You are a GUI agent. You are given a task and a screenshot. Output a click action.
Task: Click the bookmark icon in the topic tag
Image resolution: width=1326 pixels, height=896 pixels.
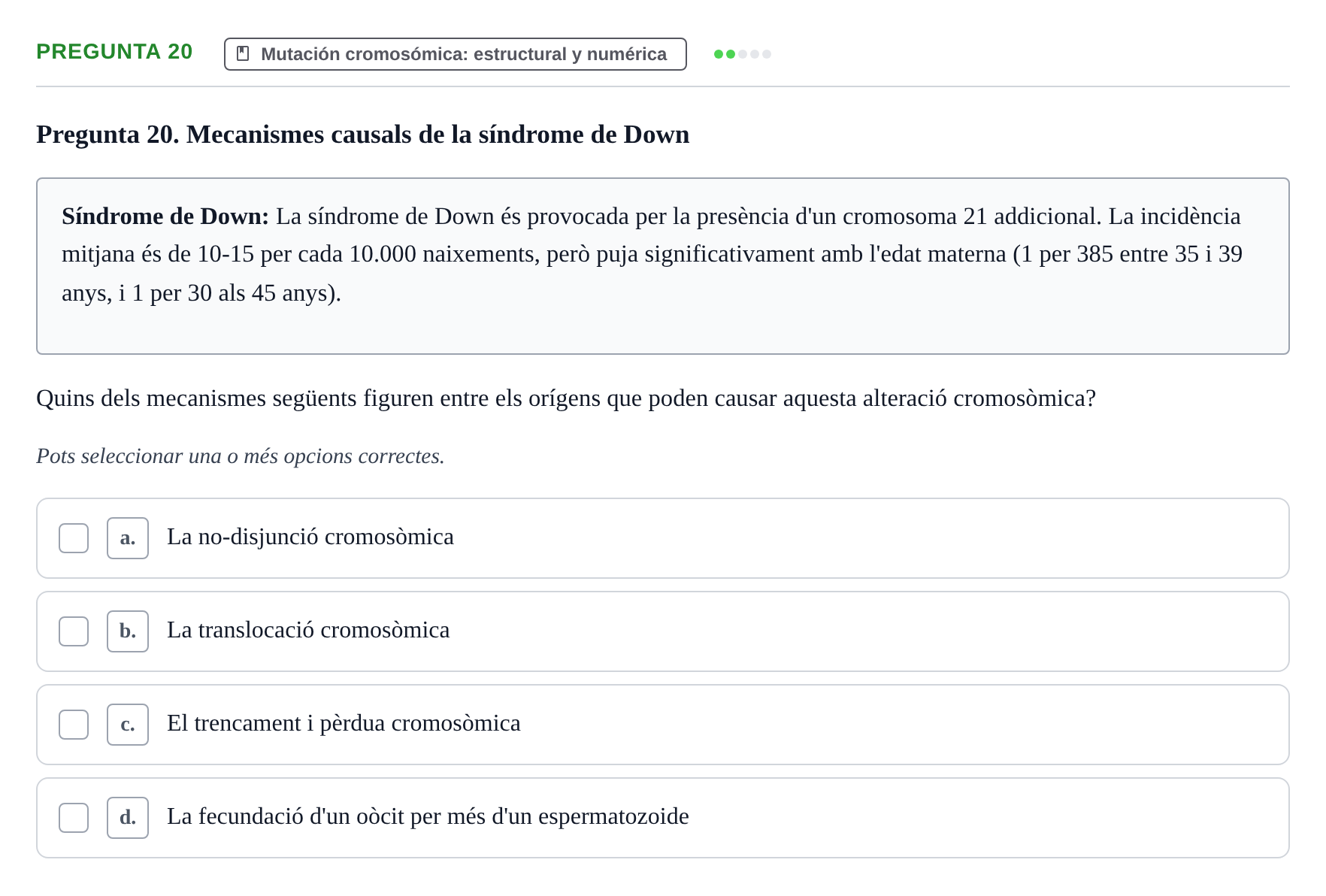pos(243,53)
